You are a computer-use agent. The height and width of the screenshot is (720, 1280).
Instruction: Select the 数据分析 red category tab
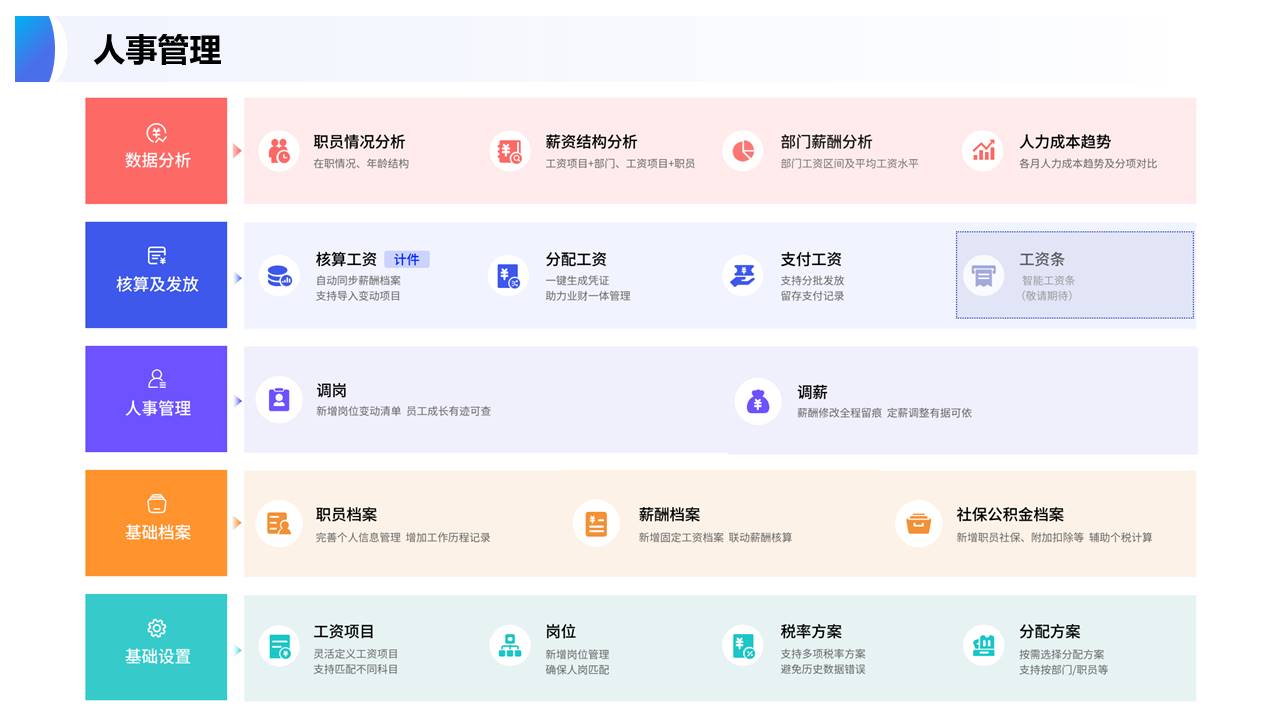point(156,151)
